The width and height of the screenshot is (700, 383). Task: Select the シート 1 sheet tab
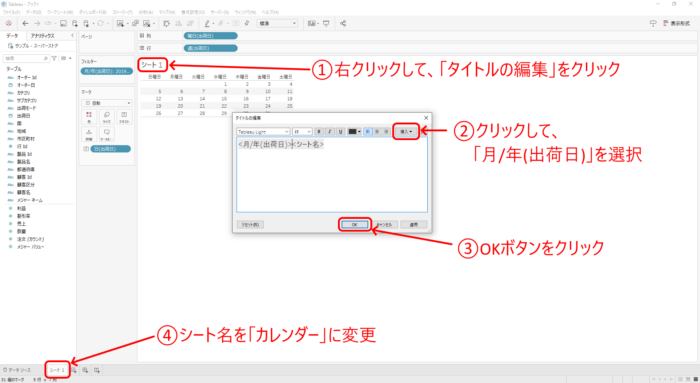(x=57, y=370)
